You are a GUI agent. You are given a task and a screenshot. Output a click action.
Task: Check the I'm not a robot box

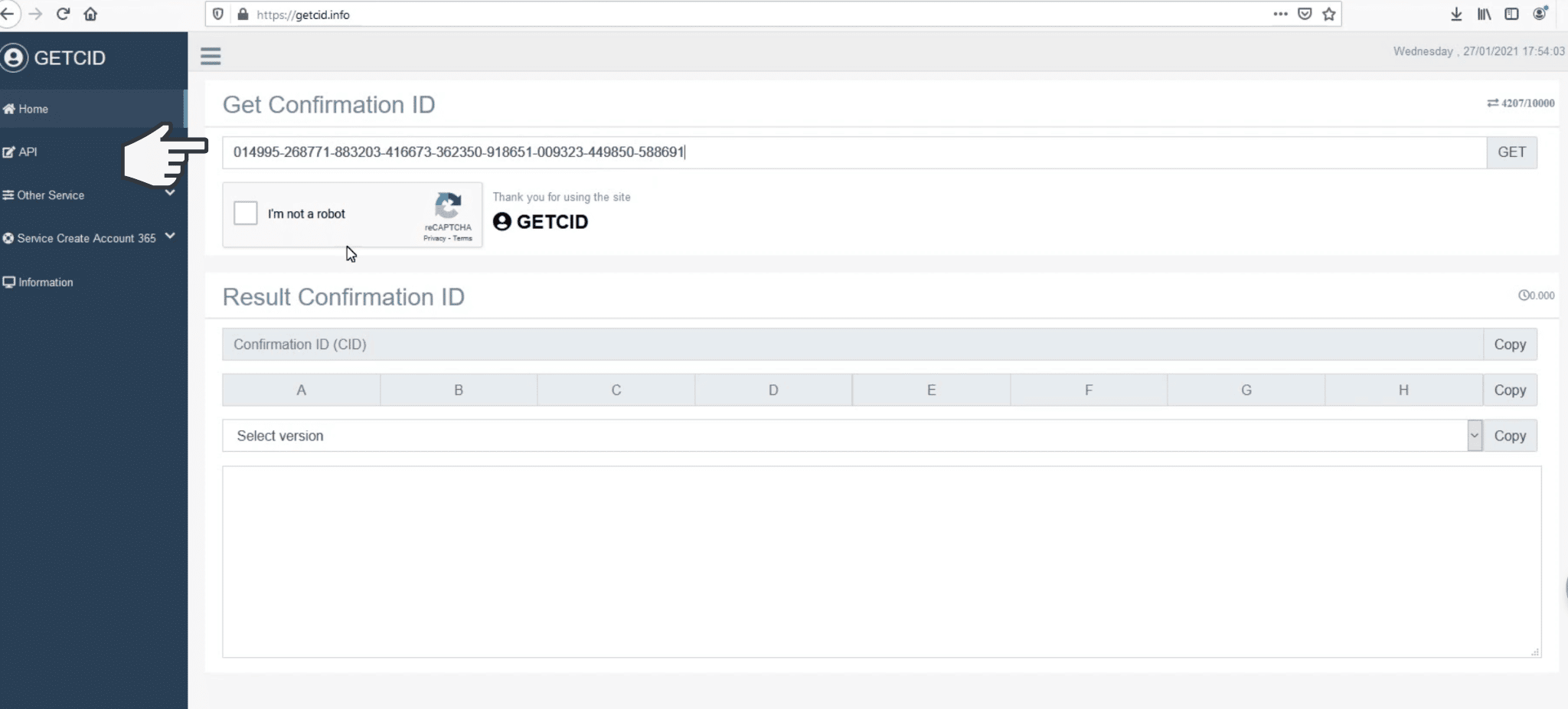246,213
